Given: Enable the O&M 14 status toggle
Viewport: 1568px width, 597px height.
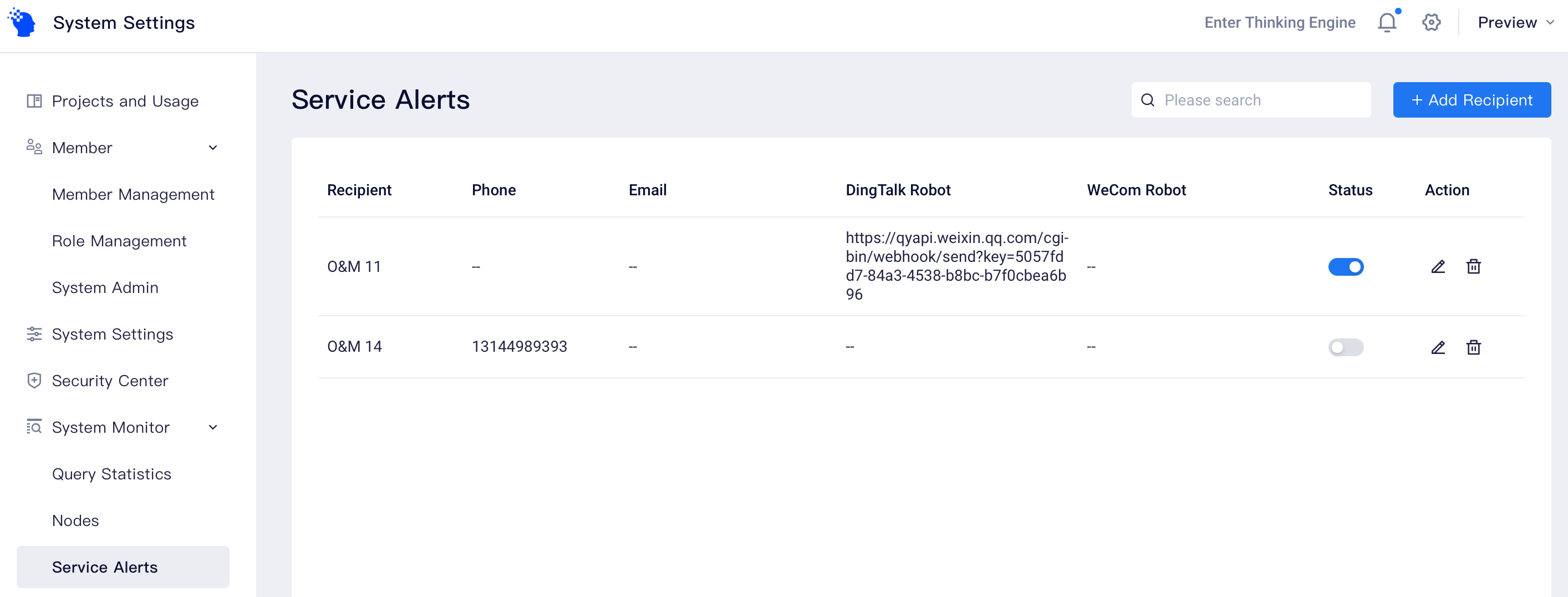Looking at the screenshot, I should (1345, 347).
